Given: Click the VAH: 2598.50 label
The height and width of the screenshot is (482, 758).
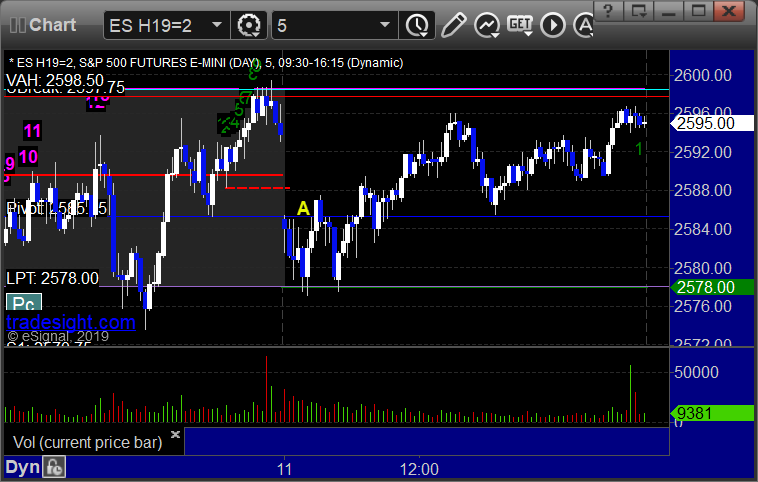Looking at the screenshot, I should point(55,80).
